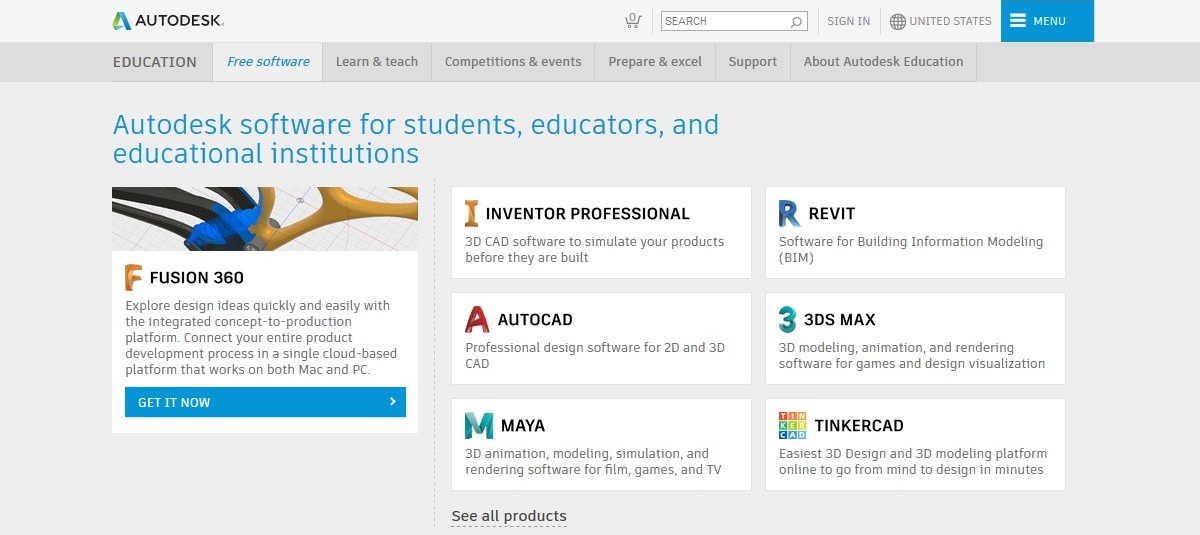Open the Support tab
This screenshot has width=1200, height=535.
(753, 62)
